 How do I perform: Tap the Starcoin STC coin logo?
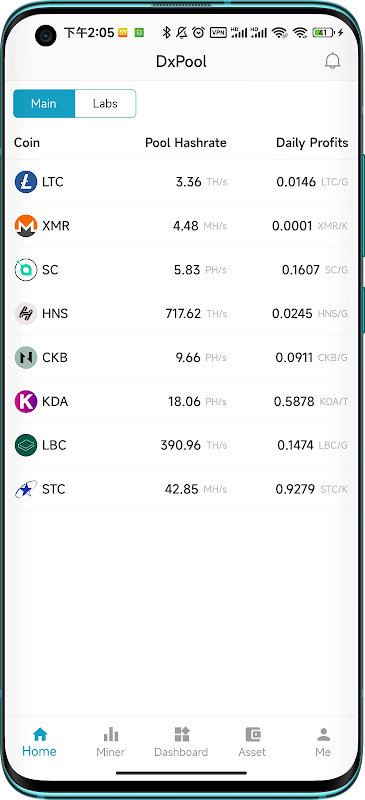pyautogui.click(x=26, y=489)
